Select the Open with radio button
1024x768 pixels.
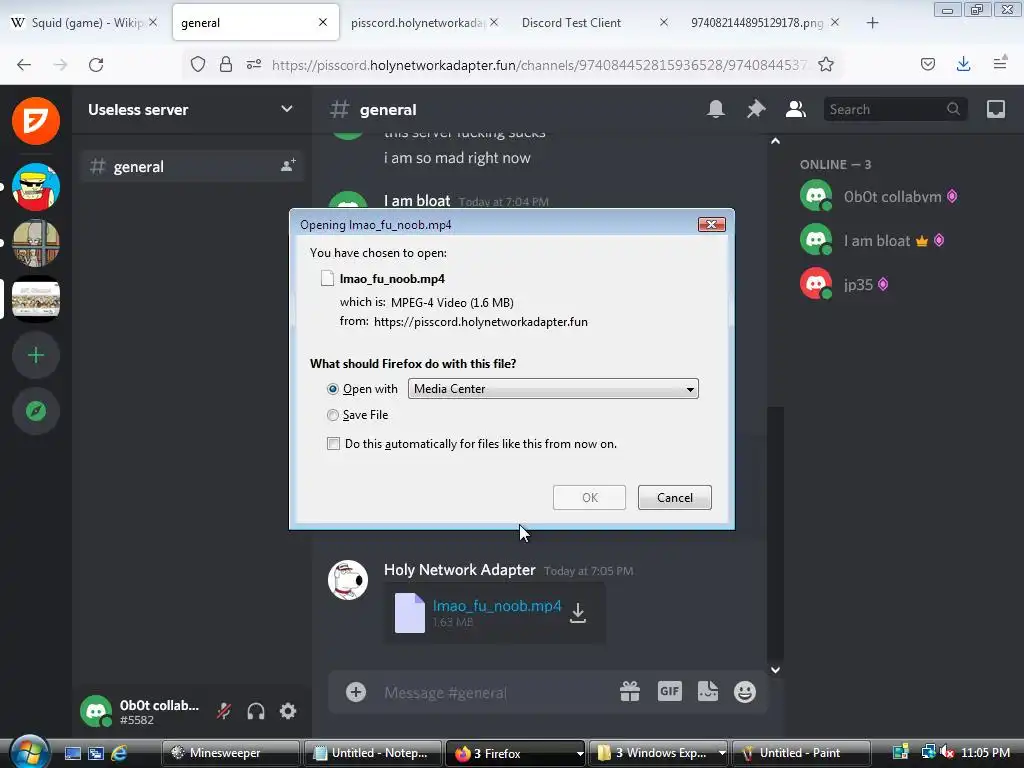pos(333,389)
